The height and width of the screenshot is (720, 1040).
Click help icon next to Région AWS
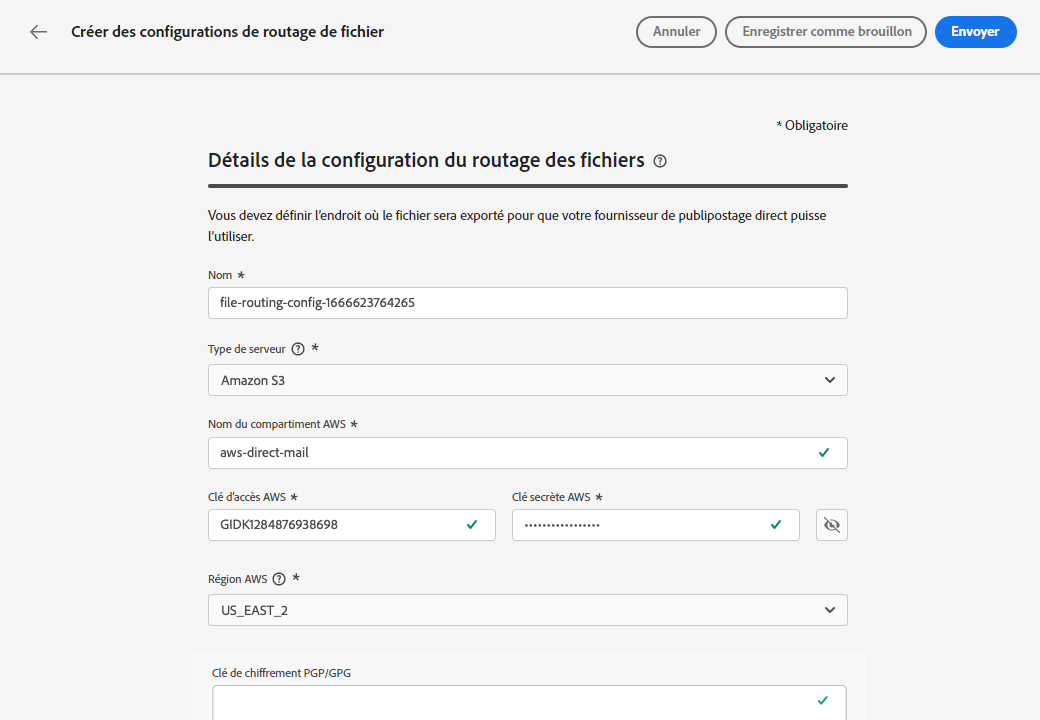279,579
